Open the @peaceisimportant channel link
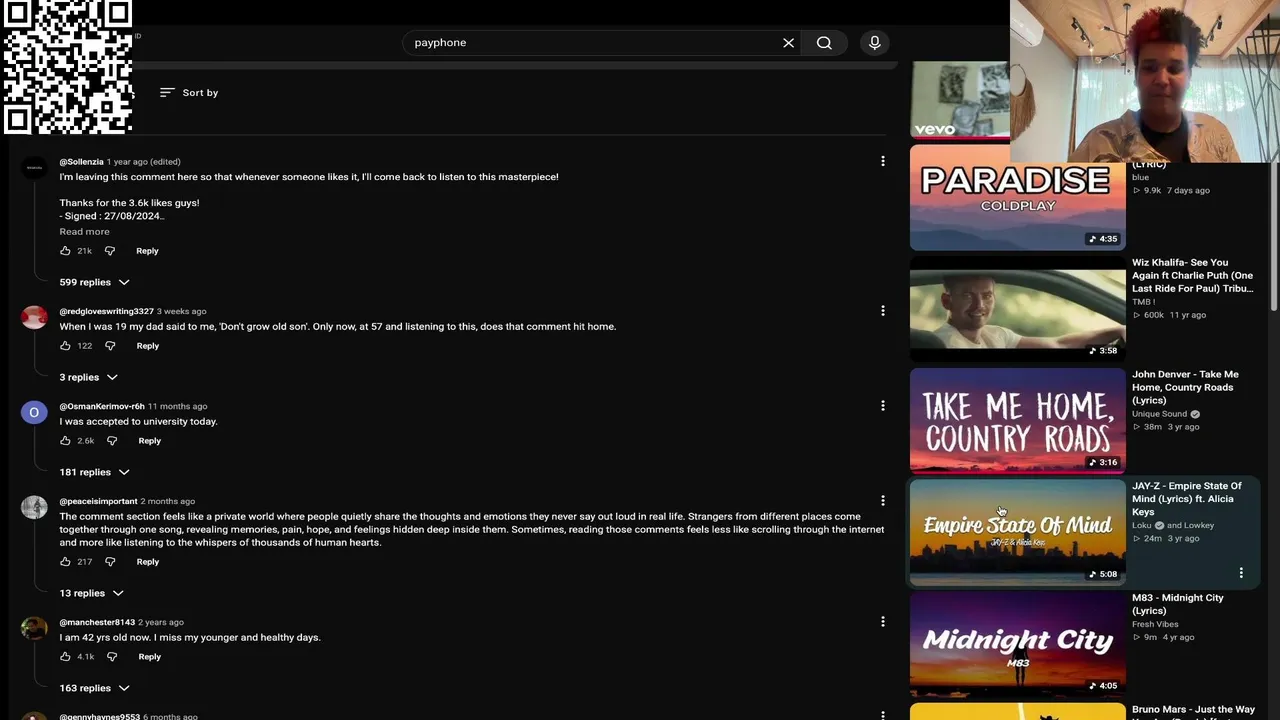 click(98, 502)
